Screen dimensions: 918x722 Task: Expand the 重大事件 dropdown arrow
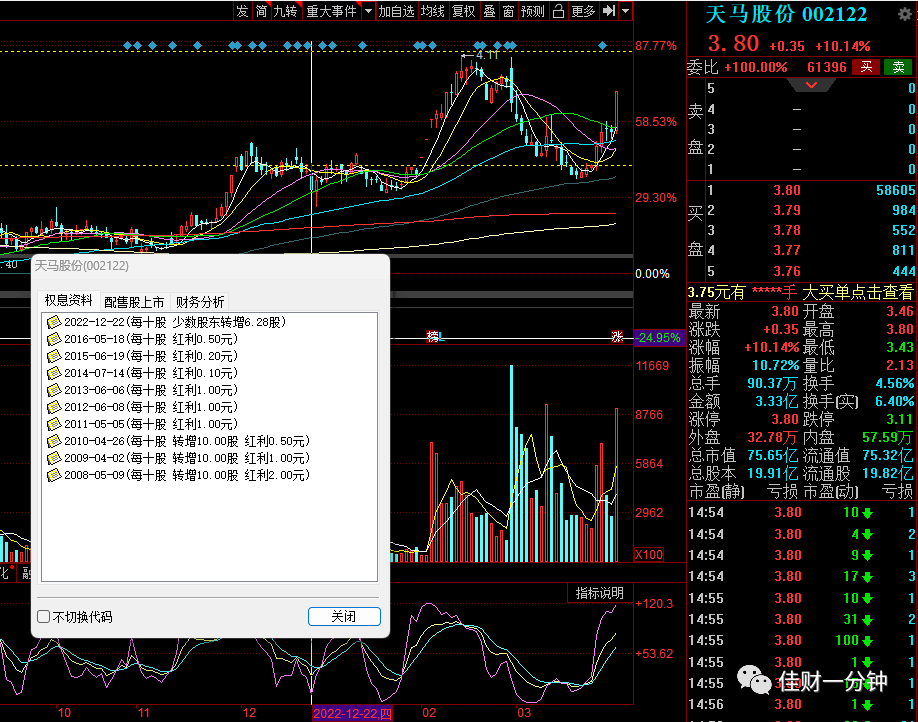[368, 11]
